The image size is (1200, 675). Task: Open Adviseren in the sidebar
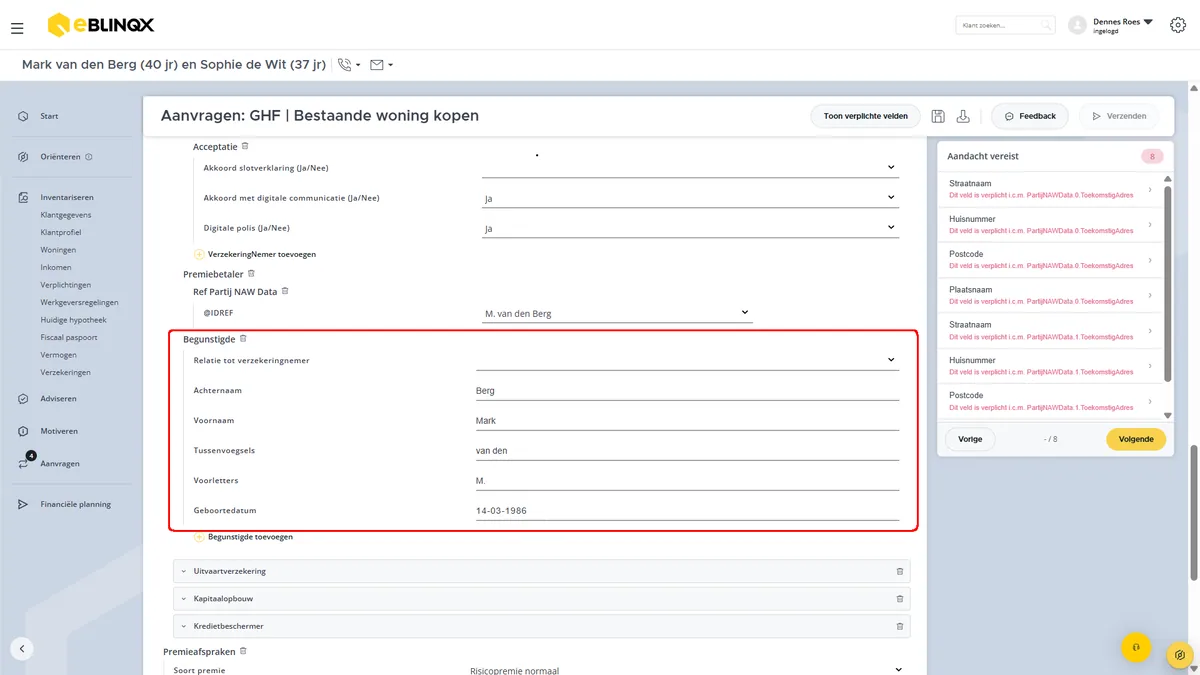coord(58,398)
